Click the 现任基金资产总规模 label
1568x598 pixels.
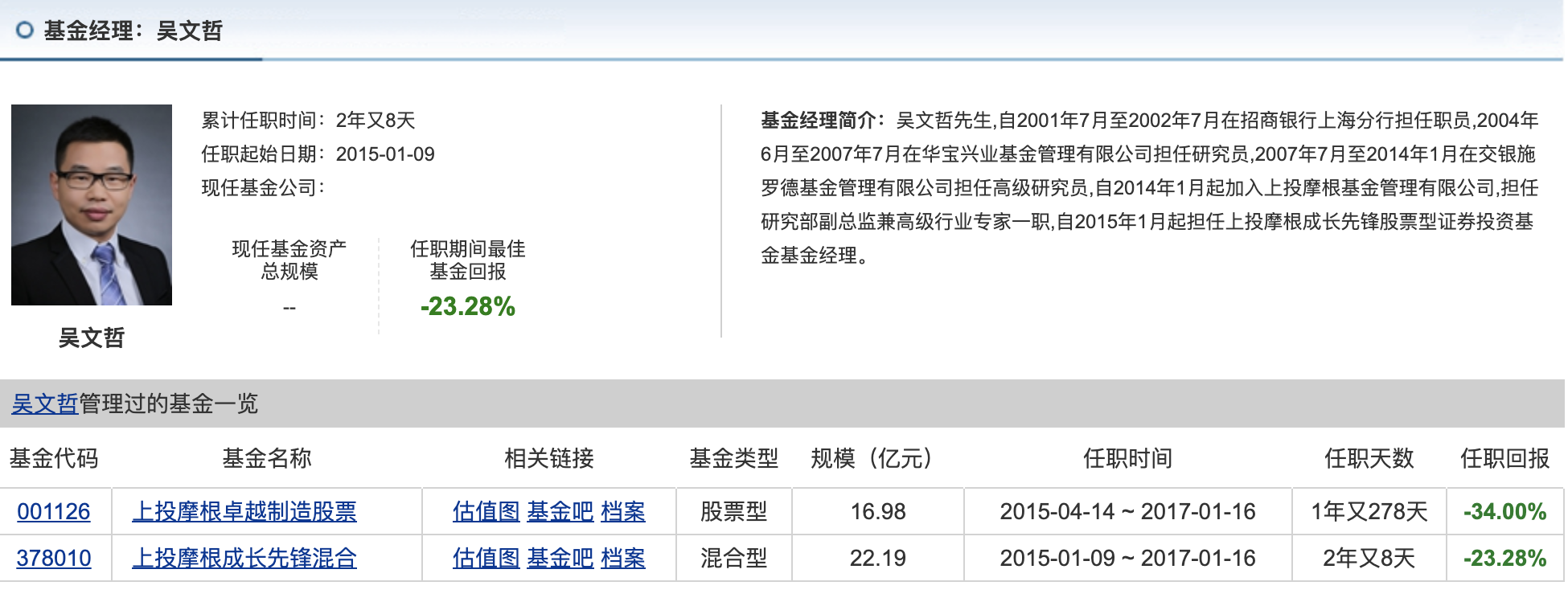click(289, 260)
